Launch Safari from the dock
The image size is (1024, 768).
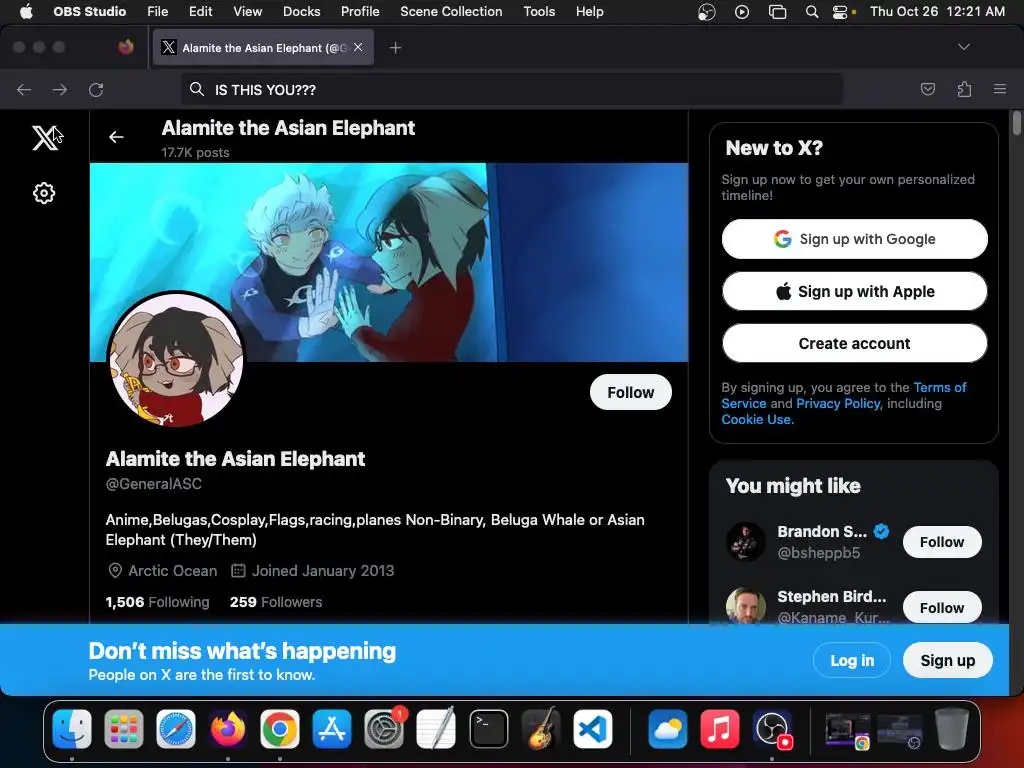176,729
